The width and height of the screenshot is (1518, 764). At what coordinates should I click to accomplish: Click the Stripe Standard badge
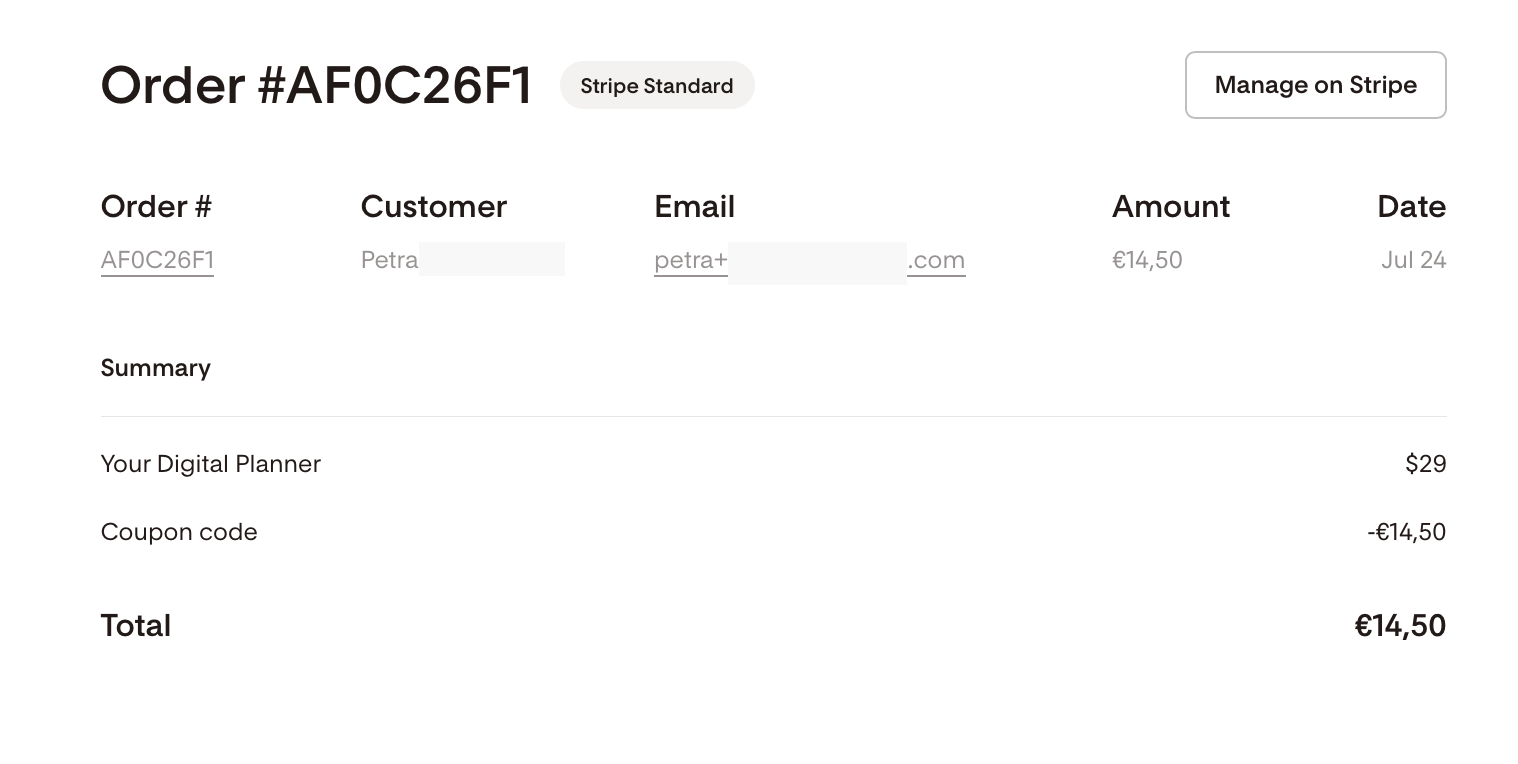pos(657,85)
